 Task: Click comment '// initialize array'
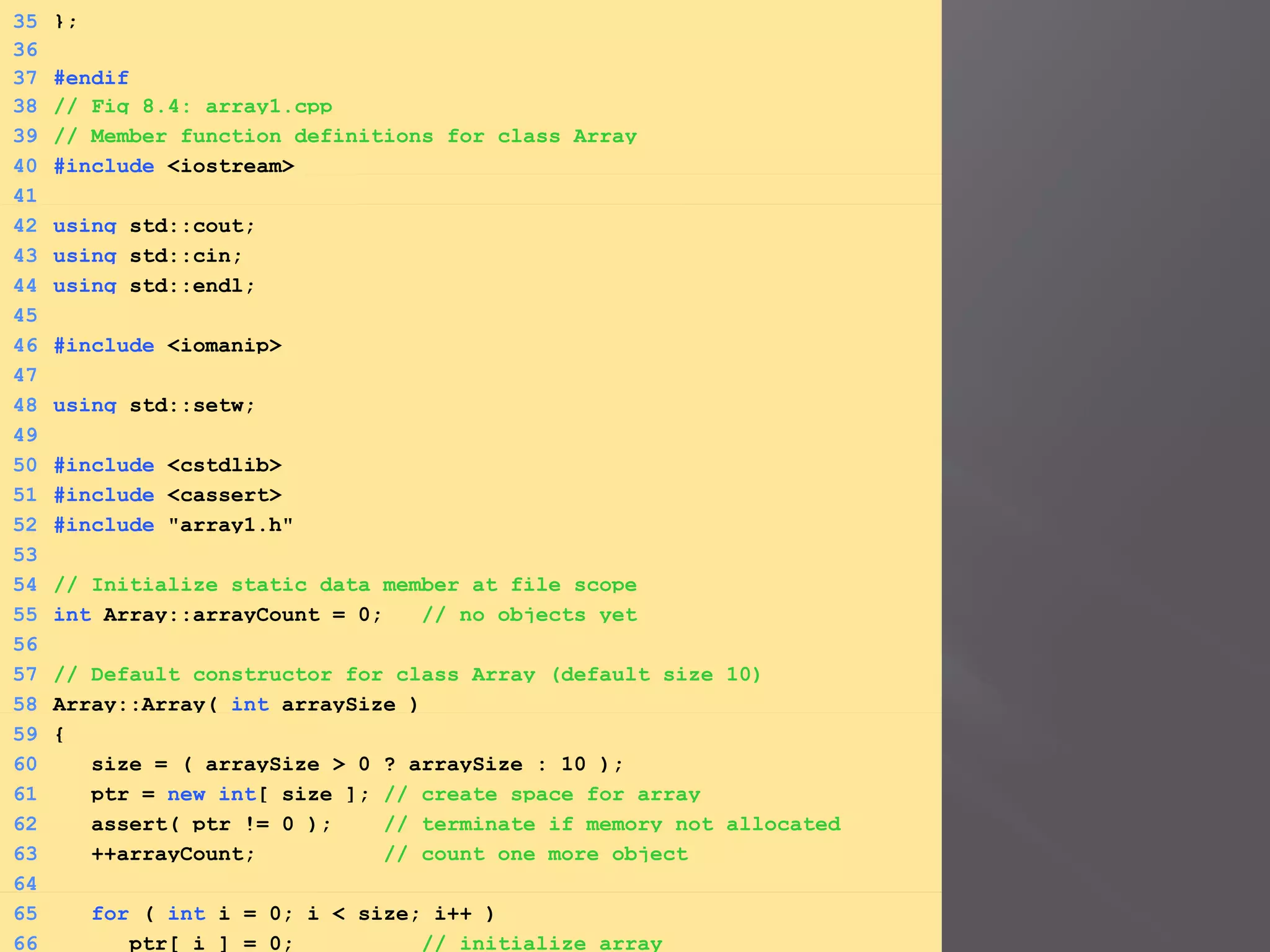[543, 943]
